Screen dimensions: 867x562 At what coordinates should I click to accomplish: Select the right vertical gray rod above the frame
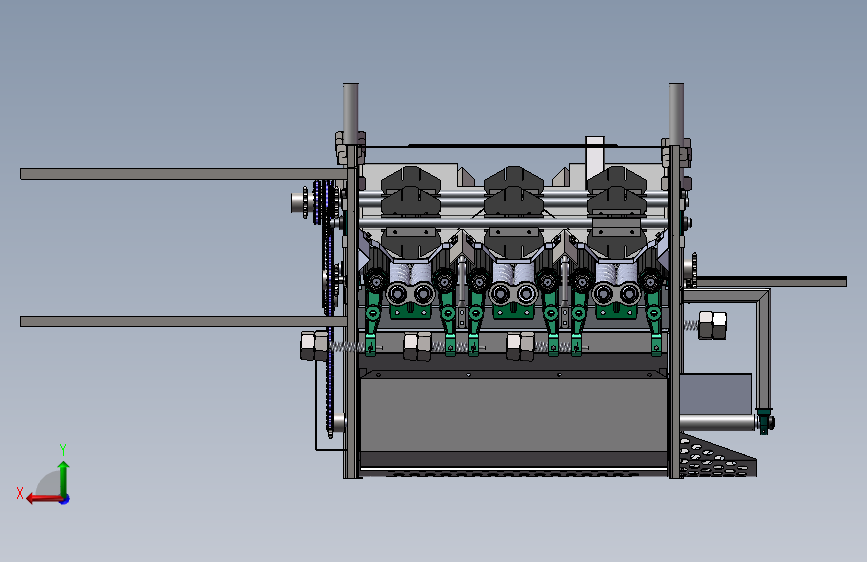(x=676, y=114)
